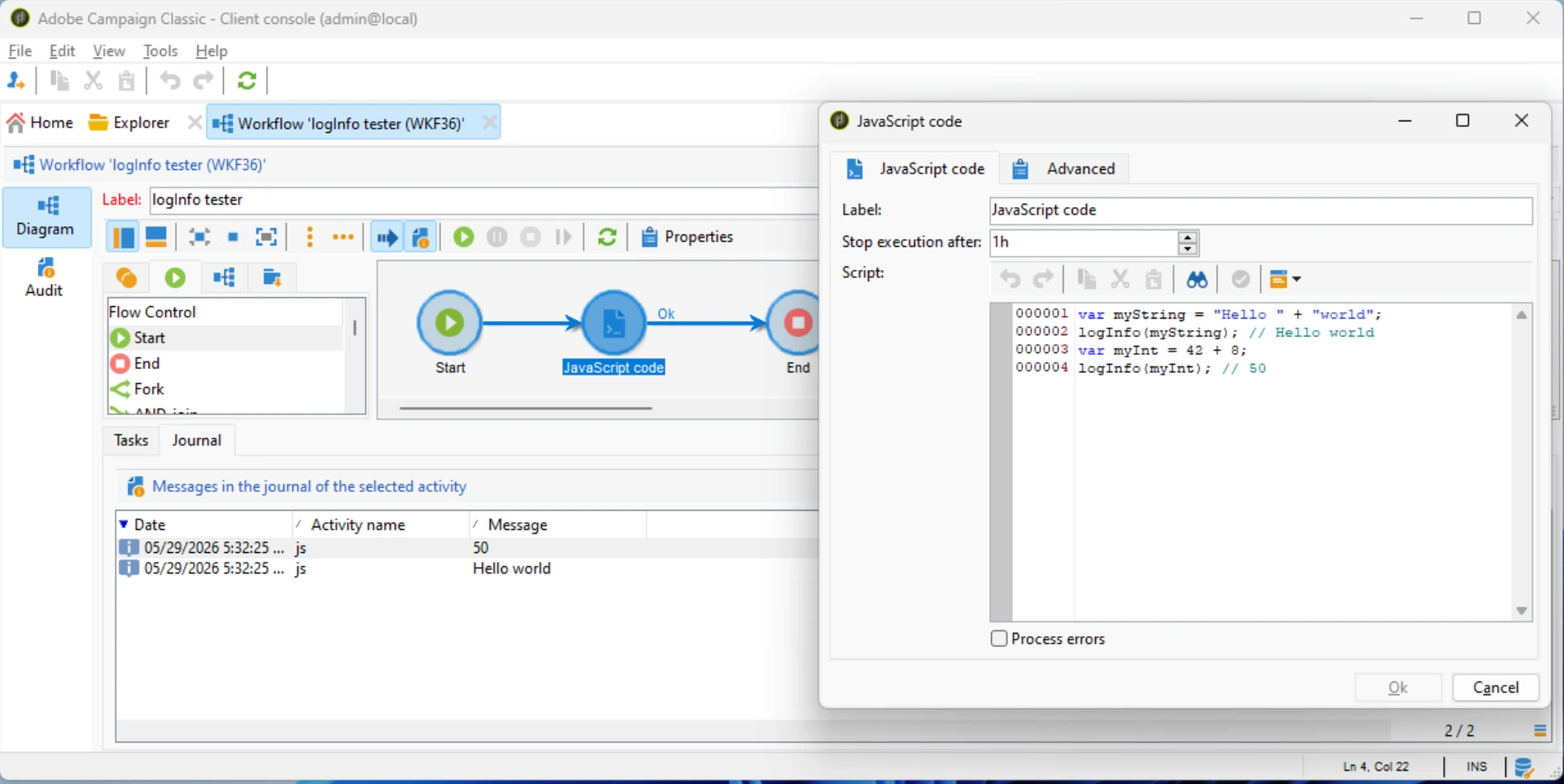Toggle display progress arrow button in workflow toolbar

tap(386, 238)
